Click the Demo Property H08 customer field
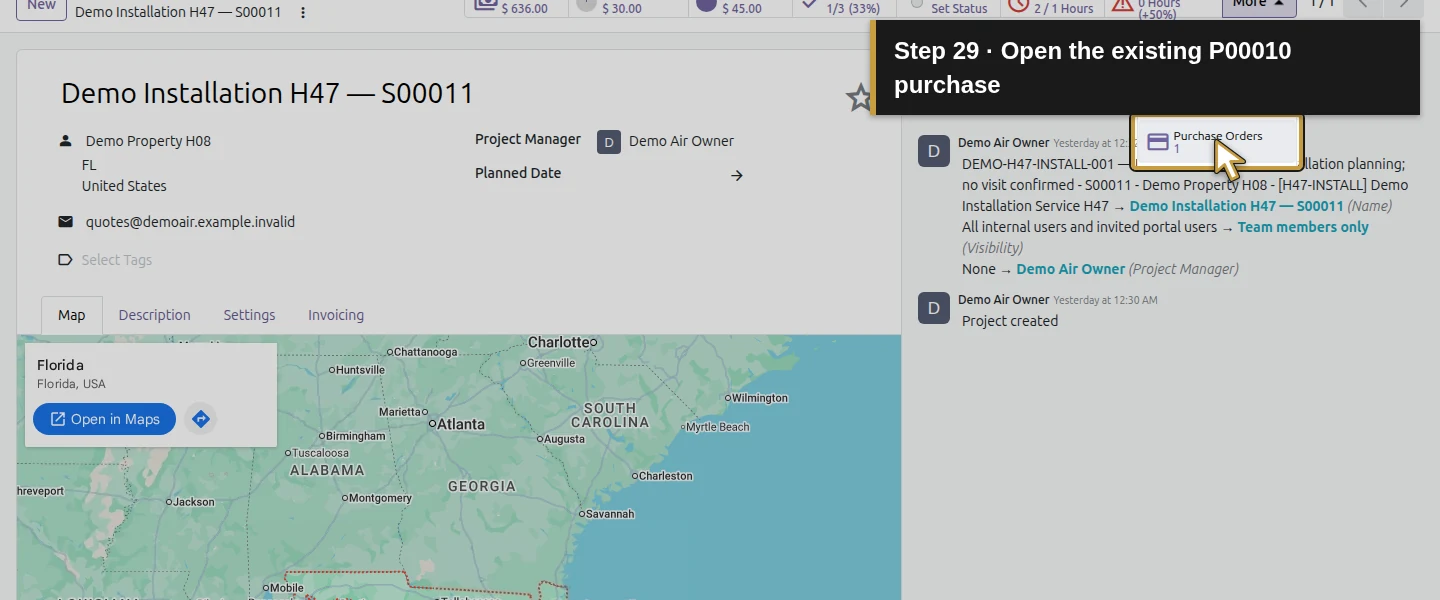The image size is (1440, 600). point(148,141)
